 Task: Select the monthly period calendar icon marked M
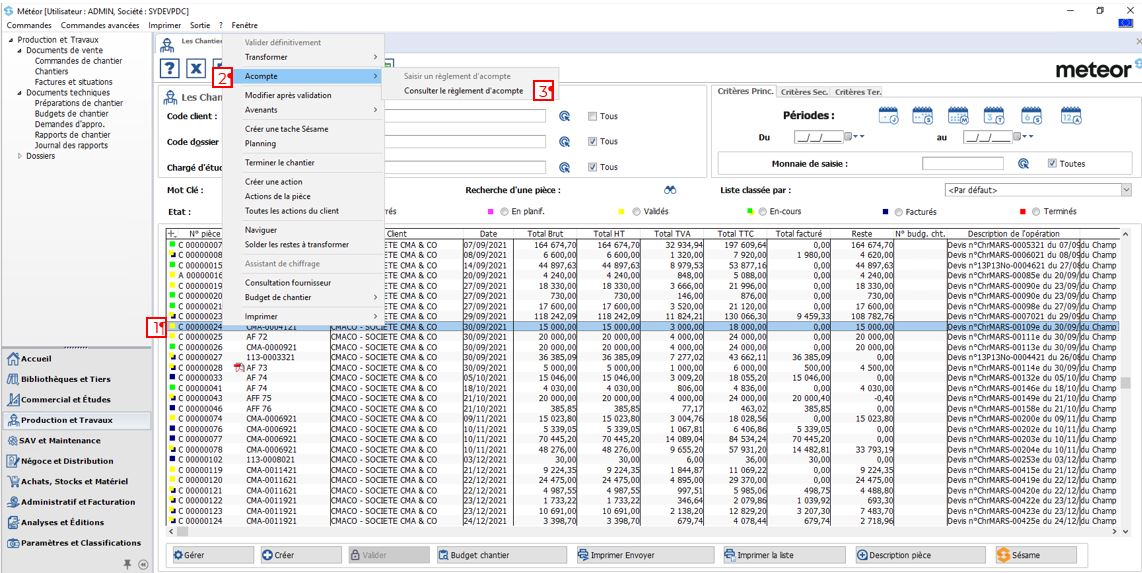[x=958, y=114]
